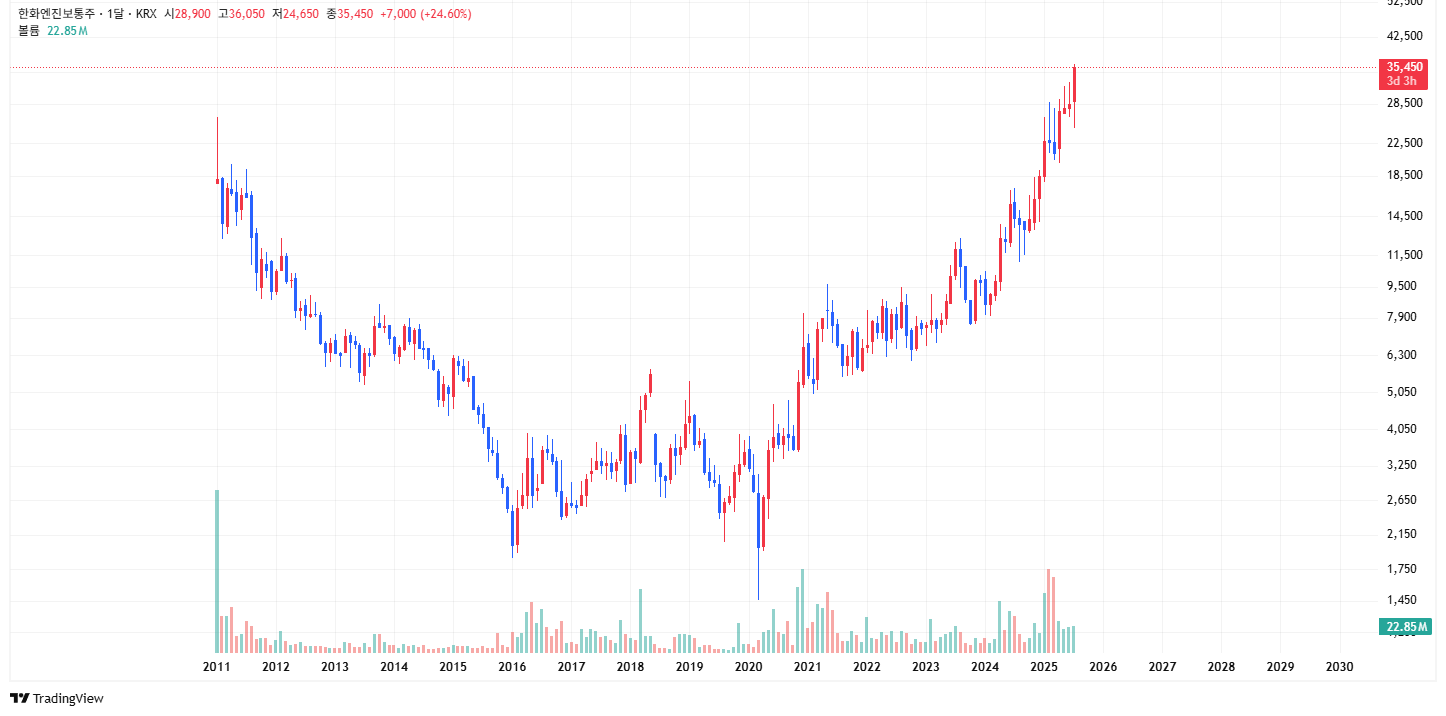
Task: Click the 2027 label on time axis
Action: (1162, 667)
